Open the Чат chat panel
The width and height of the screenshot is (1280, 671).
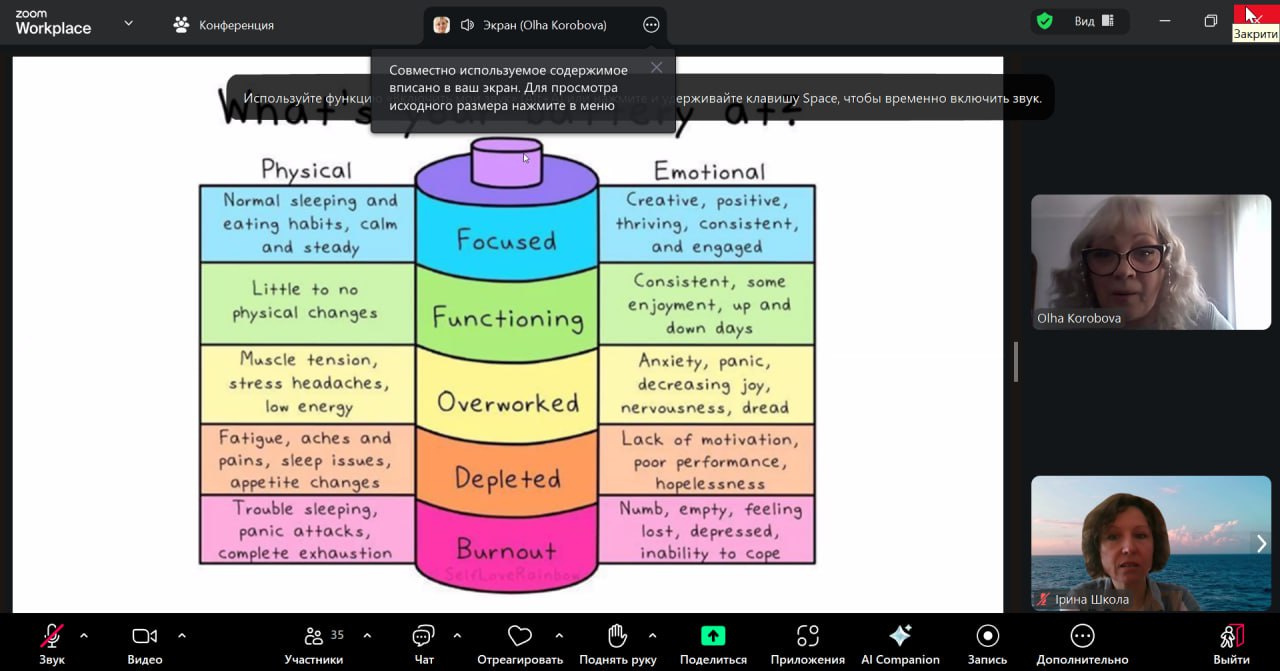point(423,637)
